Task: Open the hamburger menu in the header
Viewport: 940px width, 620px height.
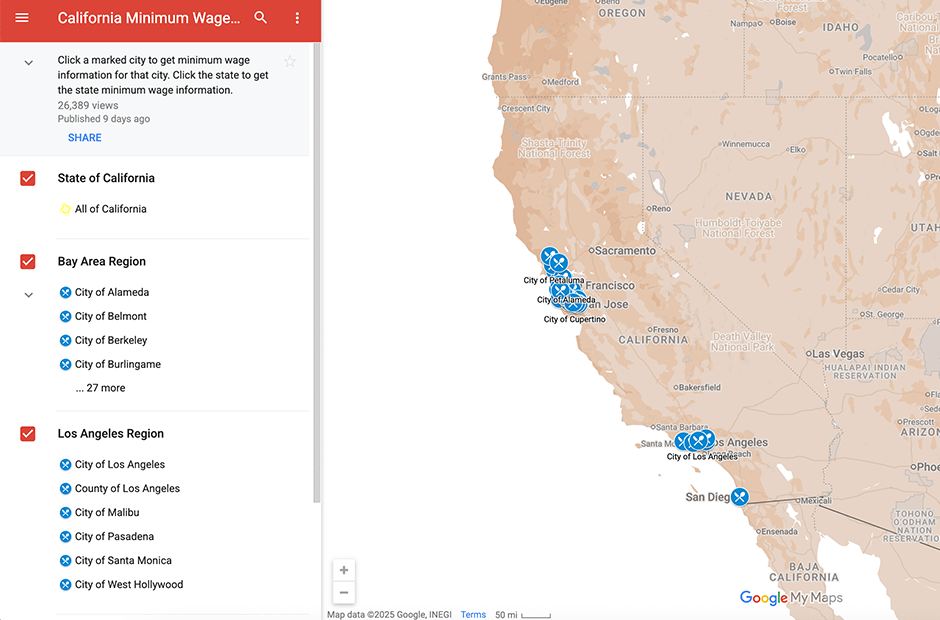Action: point(22,18)
